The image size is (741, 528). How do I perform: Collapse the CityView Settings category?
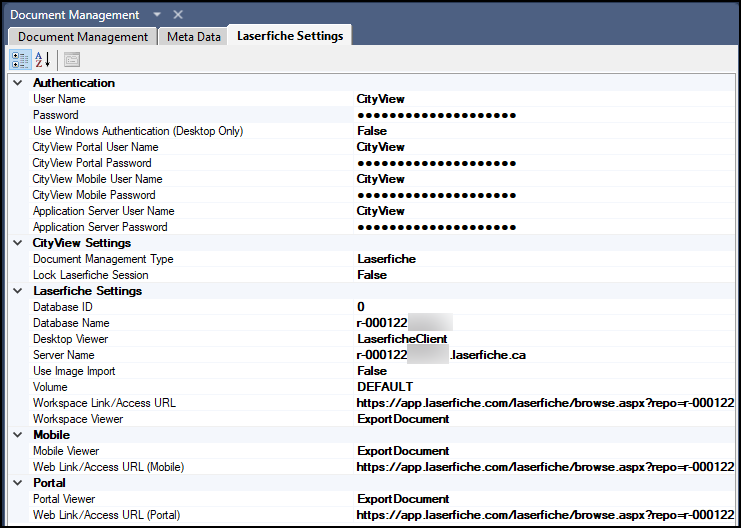pos(17,243)
